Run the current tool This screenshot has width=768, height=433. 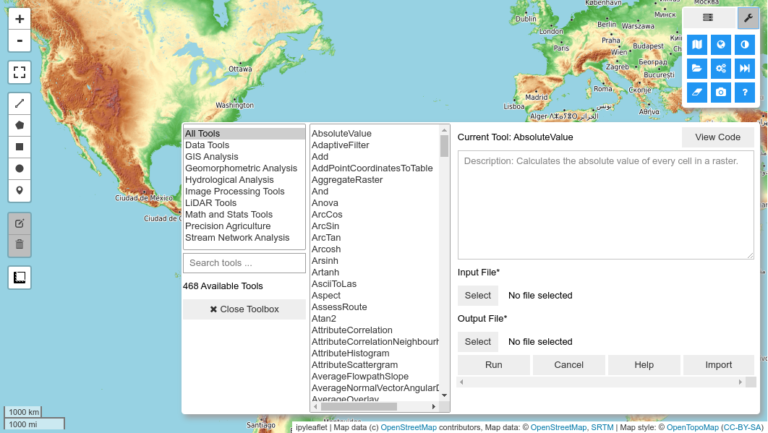[x=494, y=365]
